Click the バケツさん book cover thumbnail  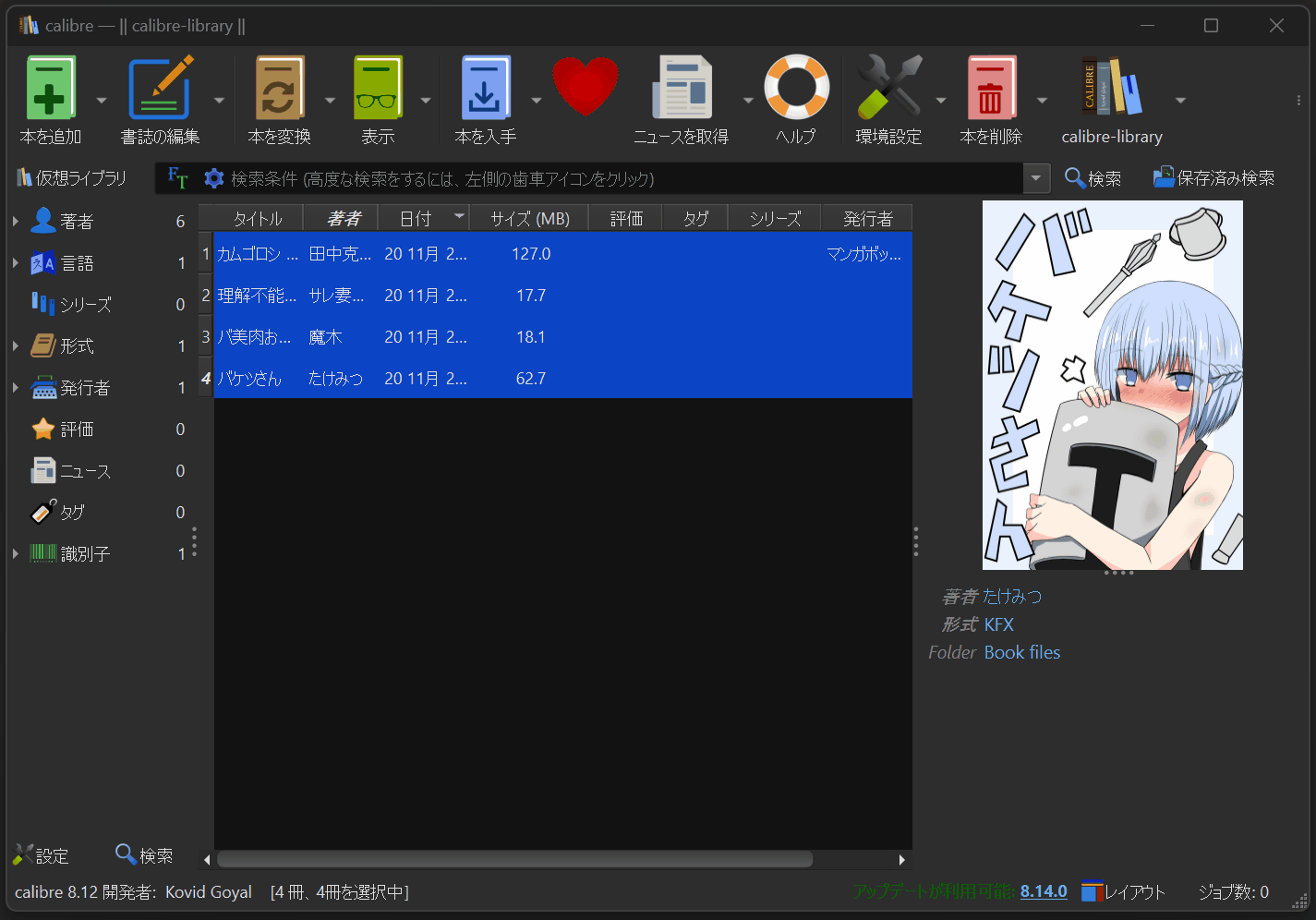(1111, 383)
